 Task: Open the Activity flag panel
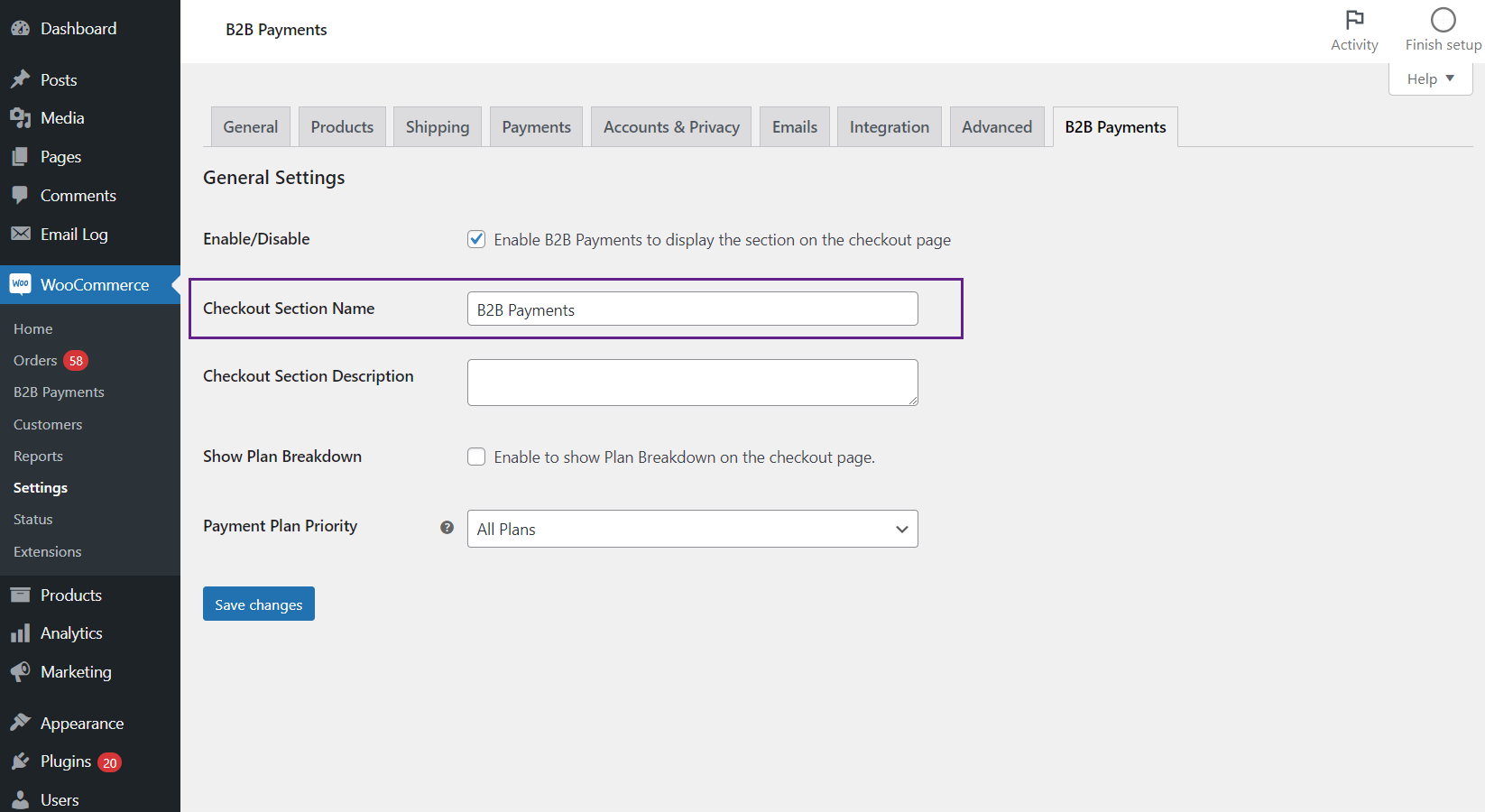[1354, 31]
